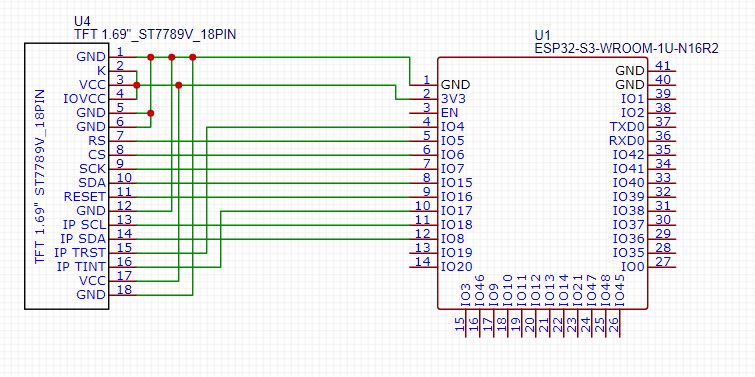Image resolution: width=755 pixels, height=377 pixels.
Task: Click the IO42 pin label on U1
Action: pos(628,155)
